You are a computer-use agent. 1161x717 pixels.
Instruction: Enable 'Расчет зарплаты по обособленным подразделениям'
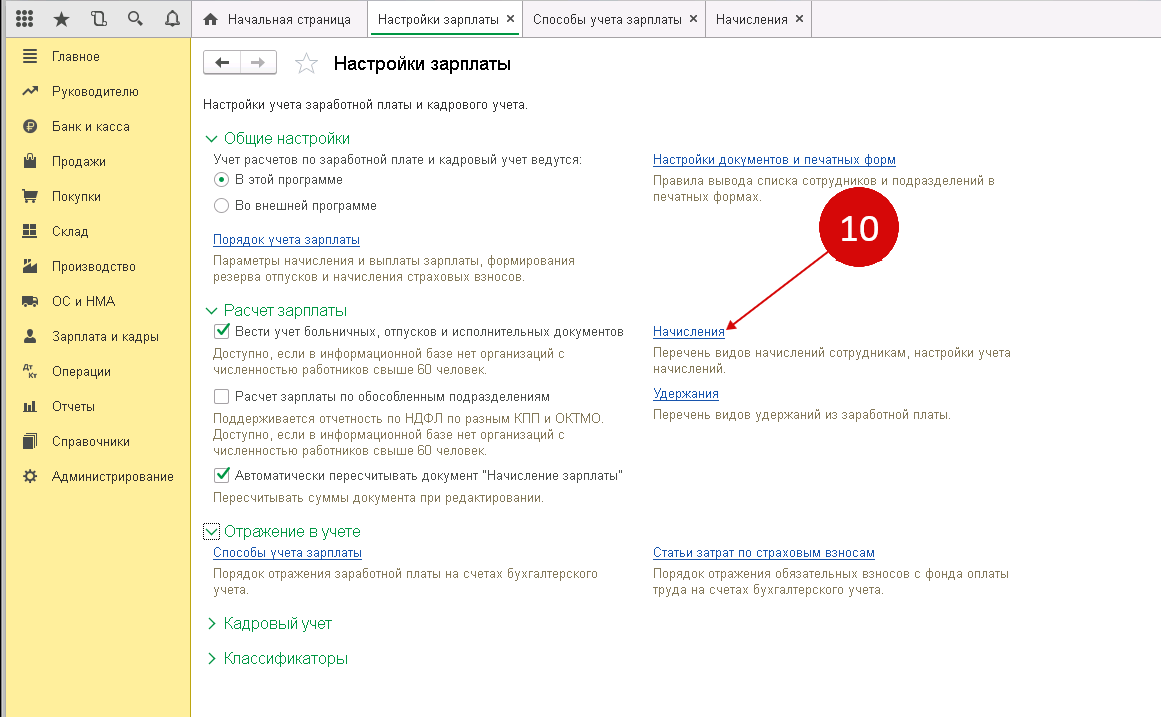[222, 396]
